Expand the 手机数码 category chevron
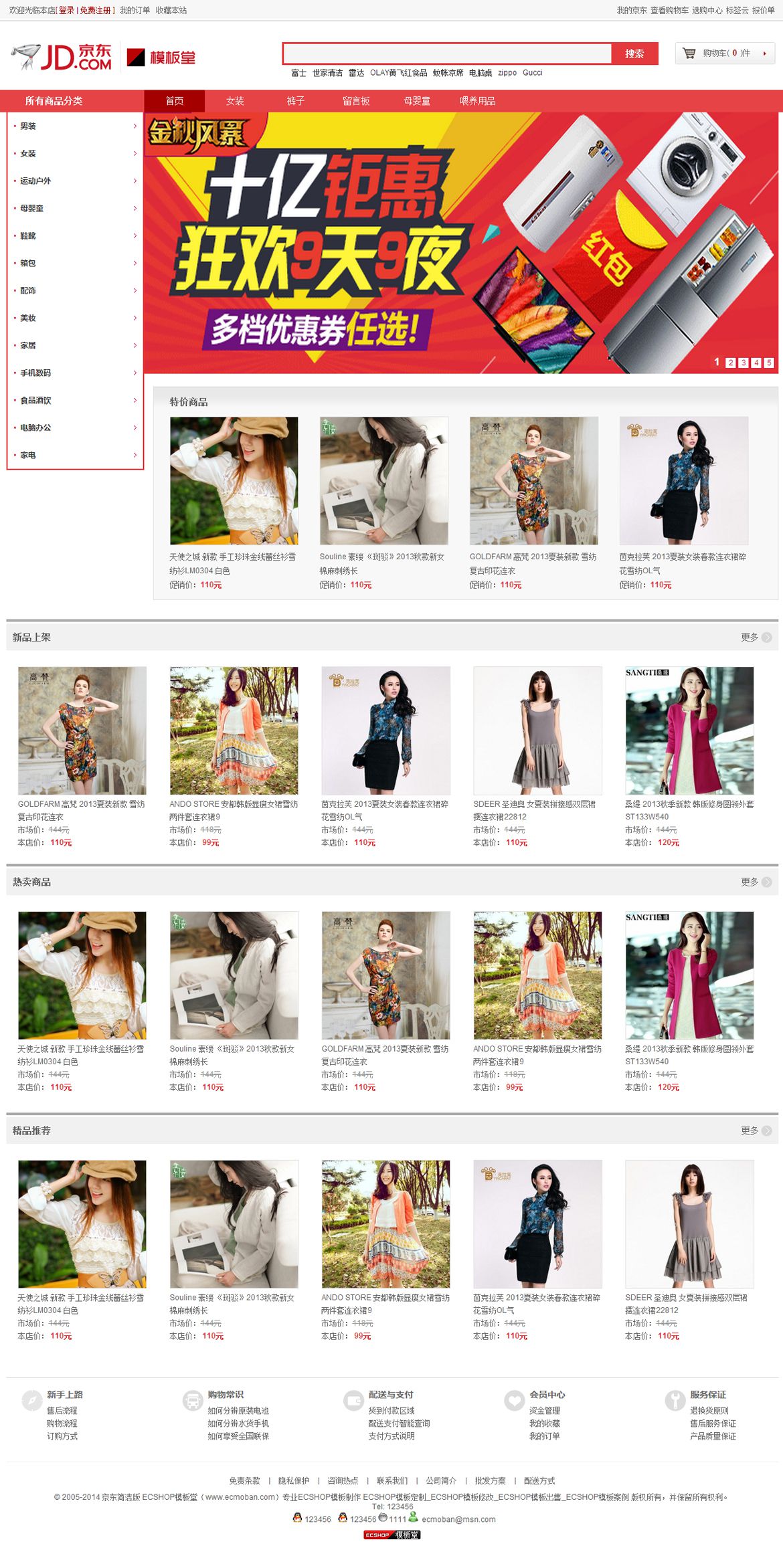783x1568 pixels. (135, 373)
